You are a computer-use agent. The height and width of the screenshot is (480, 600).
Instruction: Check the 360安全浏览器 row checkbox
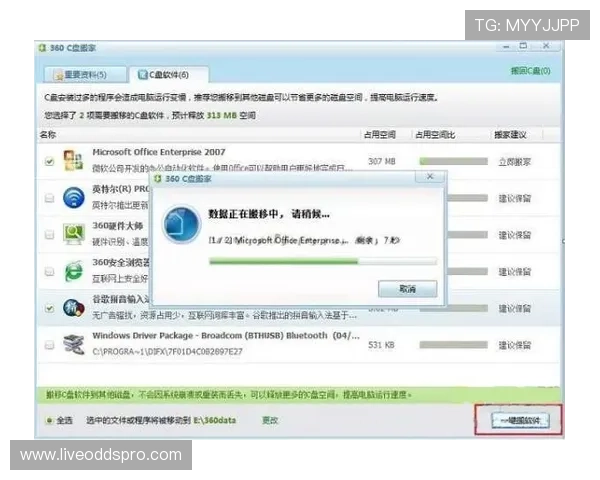tap(49, 271)
